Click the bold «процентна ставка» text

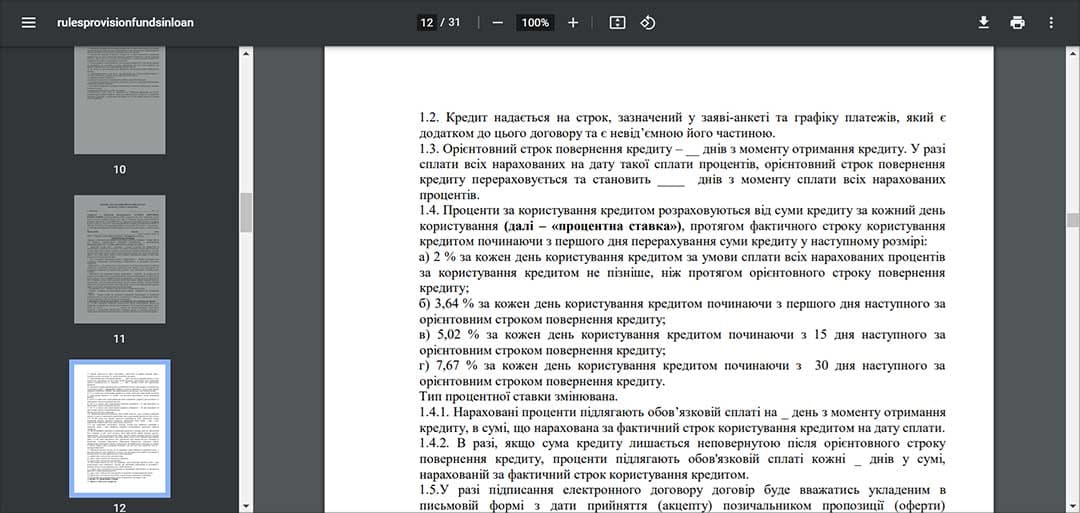(x=614, y=226)
